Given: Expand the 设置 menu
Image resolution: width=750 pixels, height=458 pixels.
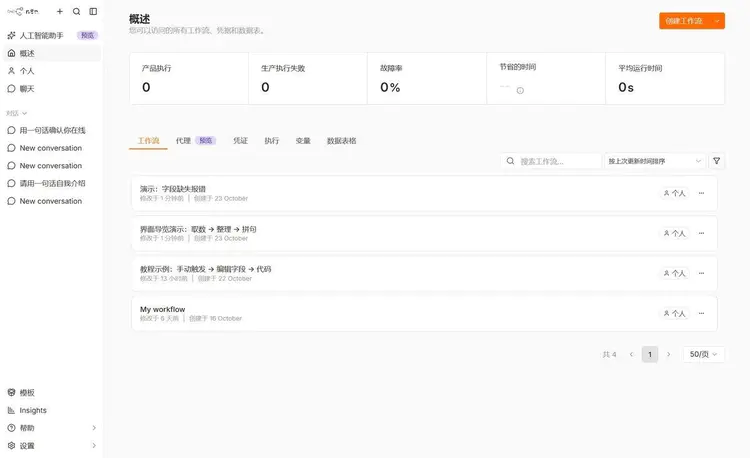Looking at the screenshot, I should click(52, 446).
